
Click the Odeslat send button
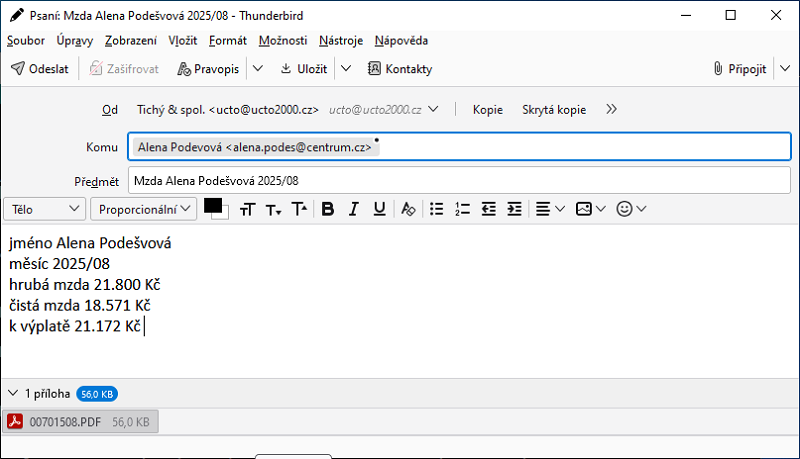tap(40, 69)
